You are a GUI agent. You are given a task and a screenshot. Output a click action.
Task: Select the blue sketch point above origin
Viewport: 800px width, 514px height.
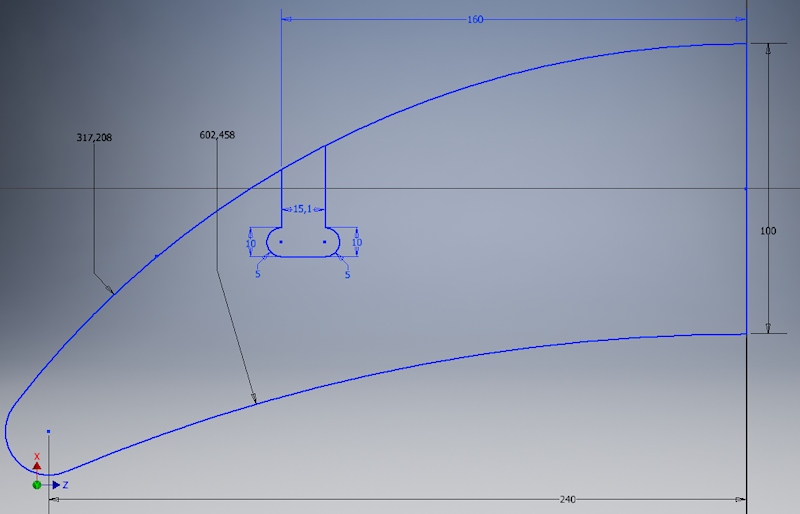(x=48, y=432)
